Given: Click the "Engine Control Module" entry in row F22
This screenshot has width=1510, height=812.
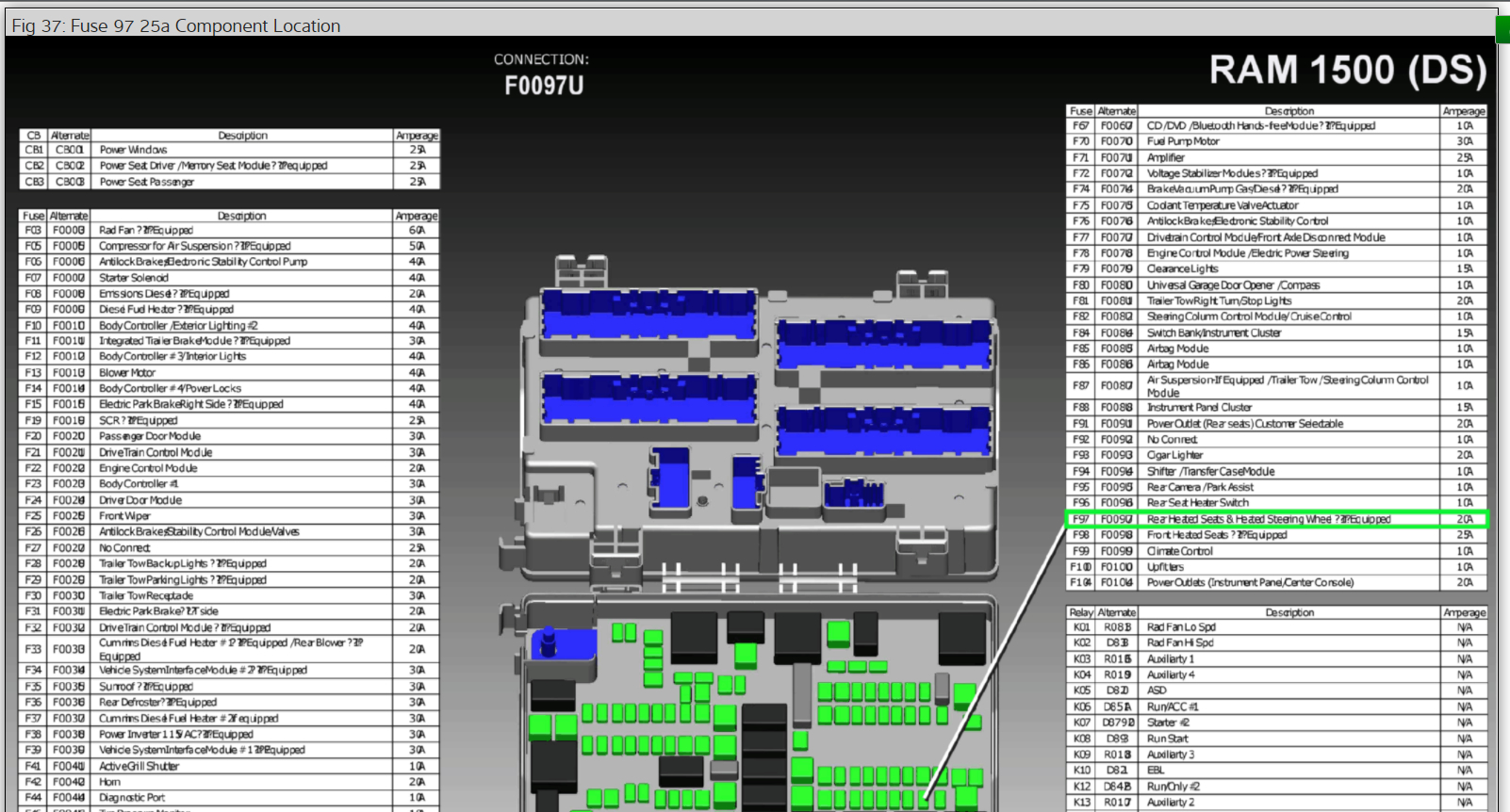Looking at the screenshot, I should point(148,468).
